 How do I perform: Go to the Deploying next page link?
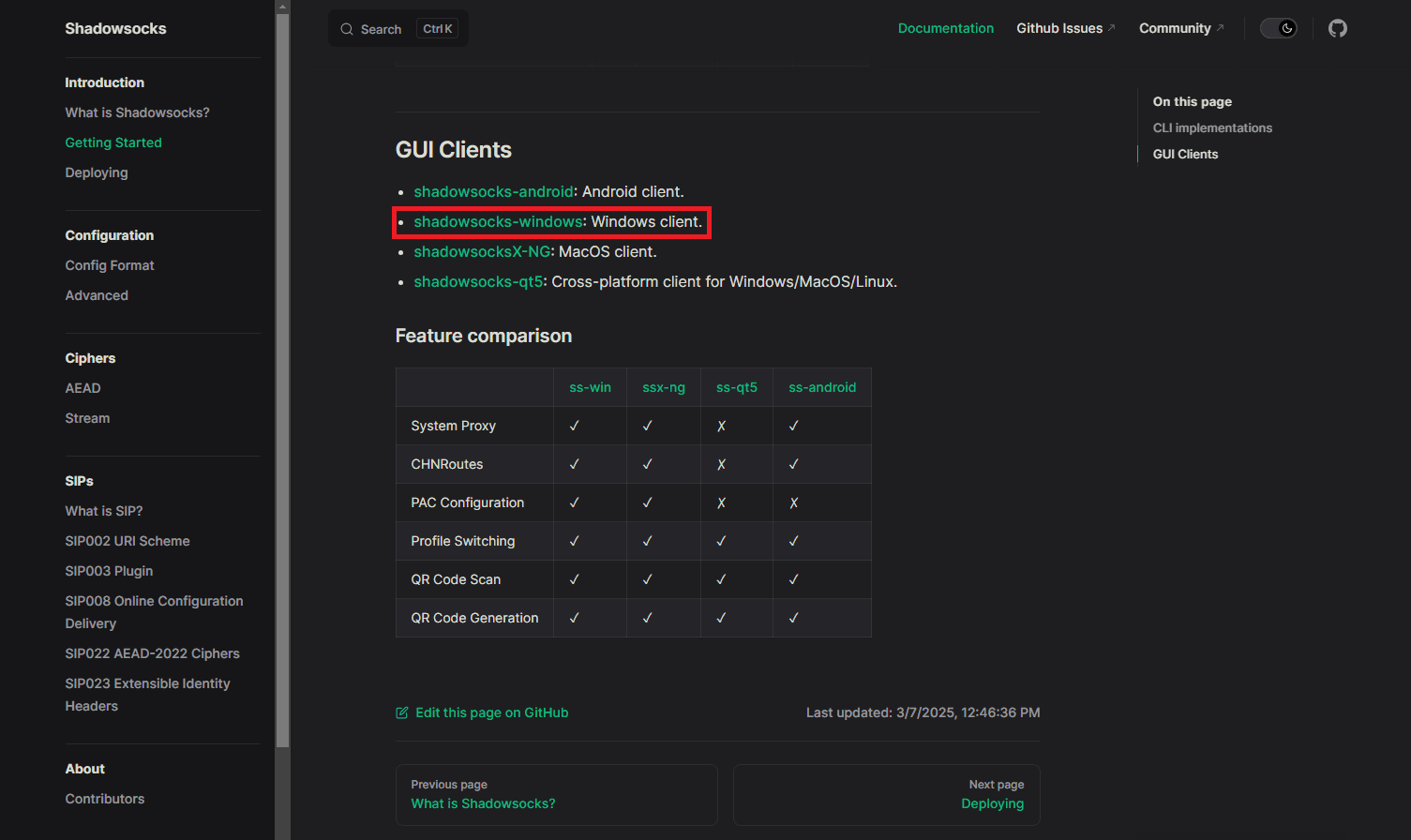coord(992,803)
